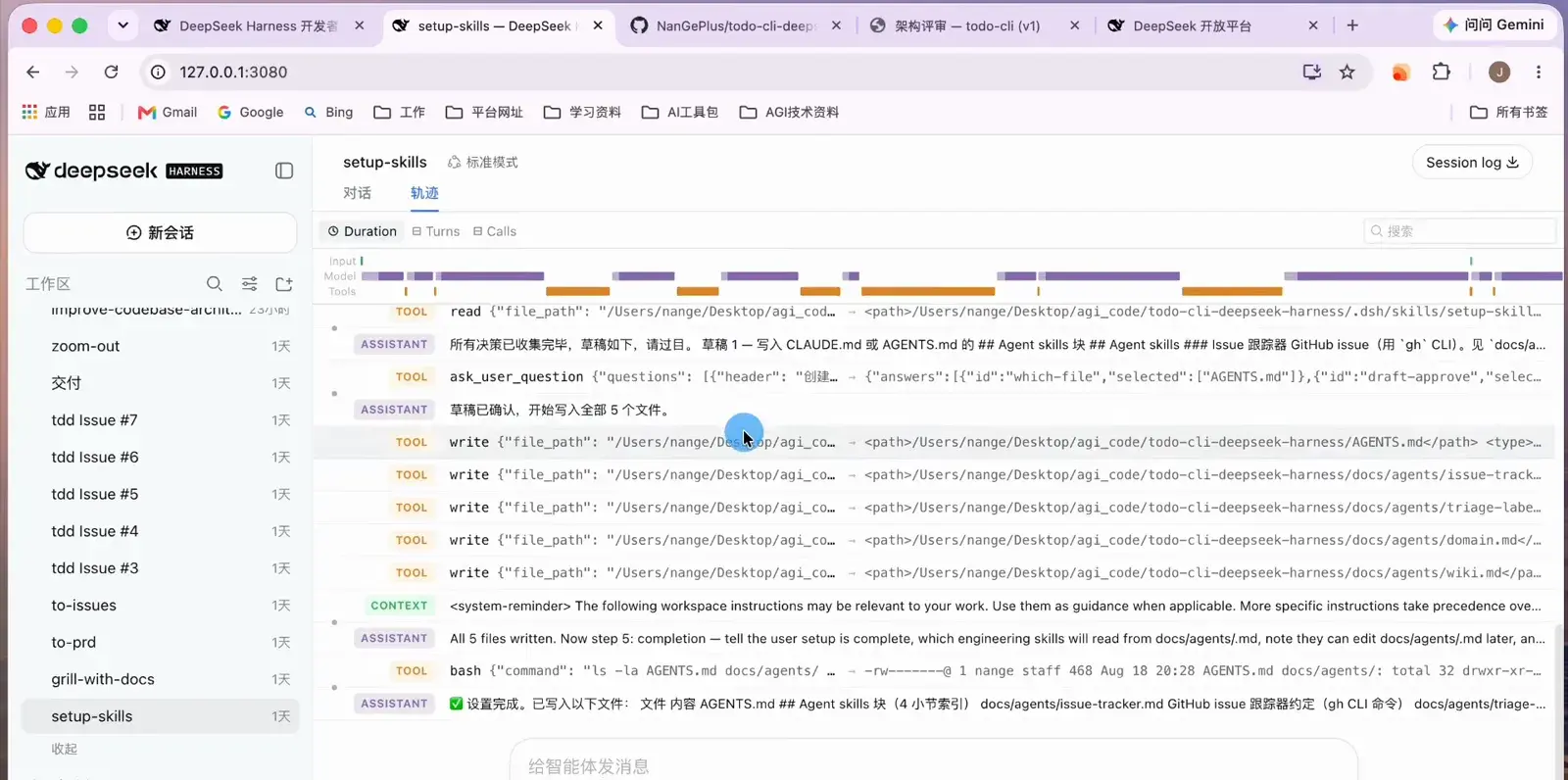Screen dimensions: 1568x780
Task: Open the 交付 session
Action: click(x=160, y=383)
